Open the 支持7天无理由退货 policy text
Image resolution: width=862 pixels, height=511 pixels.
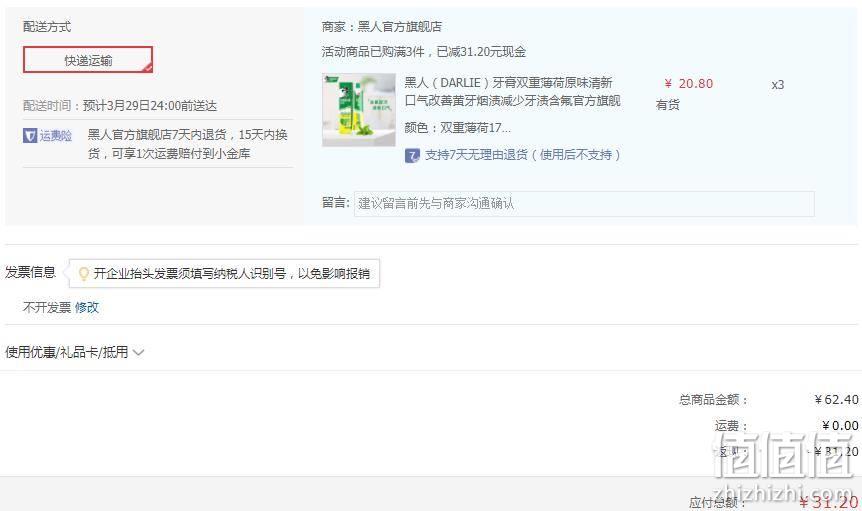523,155
